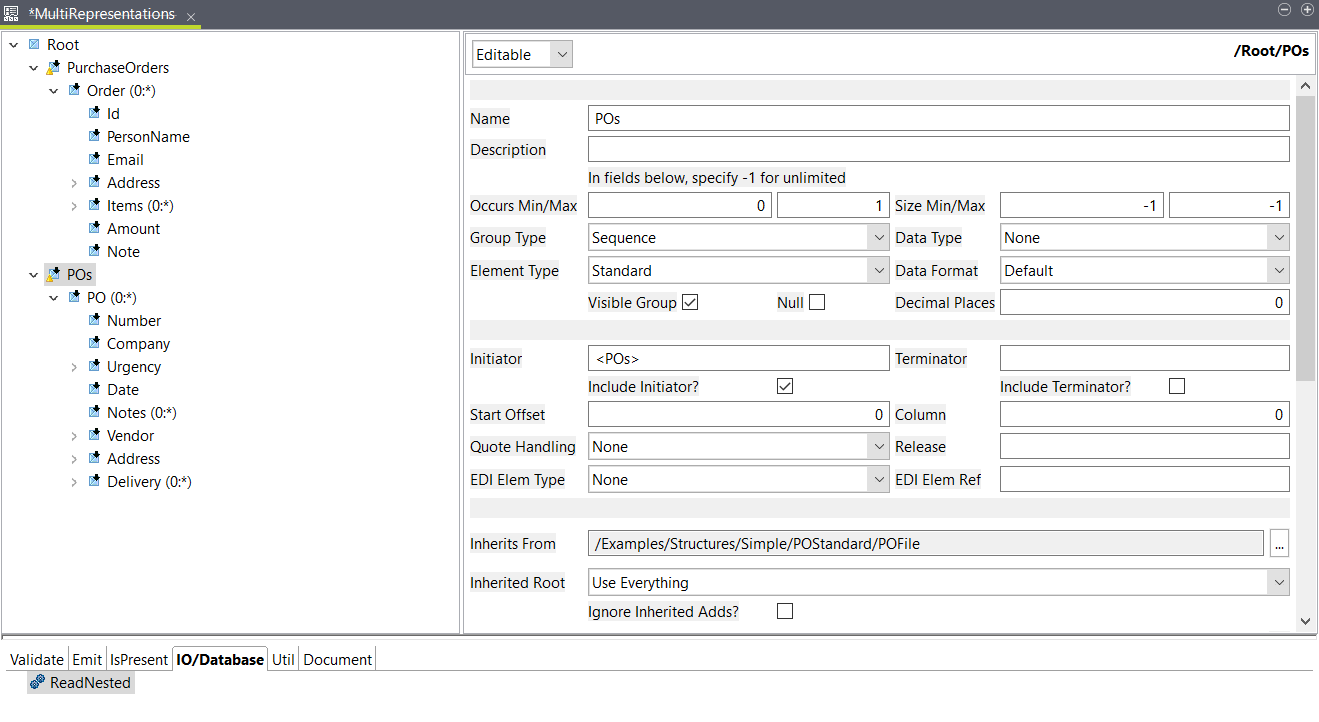Click the Vendor group icon in the tree

pos(96,435)
